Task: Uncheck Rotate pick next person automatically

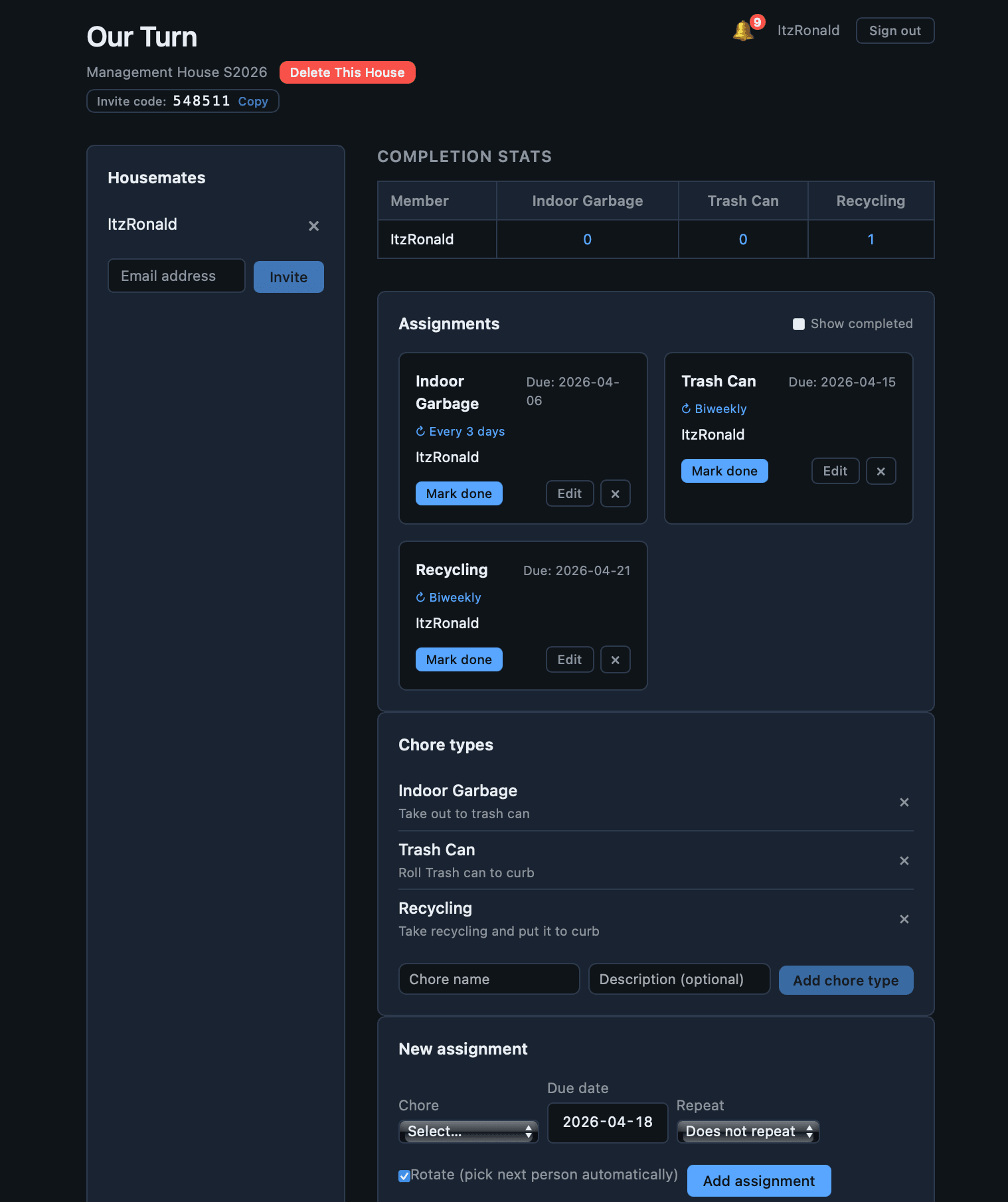Action: pyautogui.click(x=404, y=1175)
